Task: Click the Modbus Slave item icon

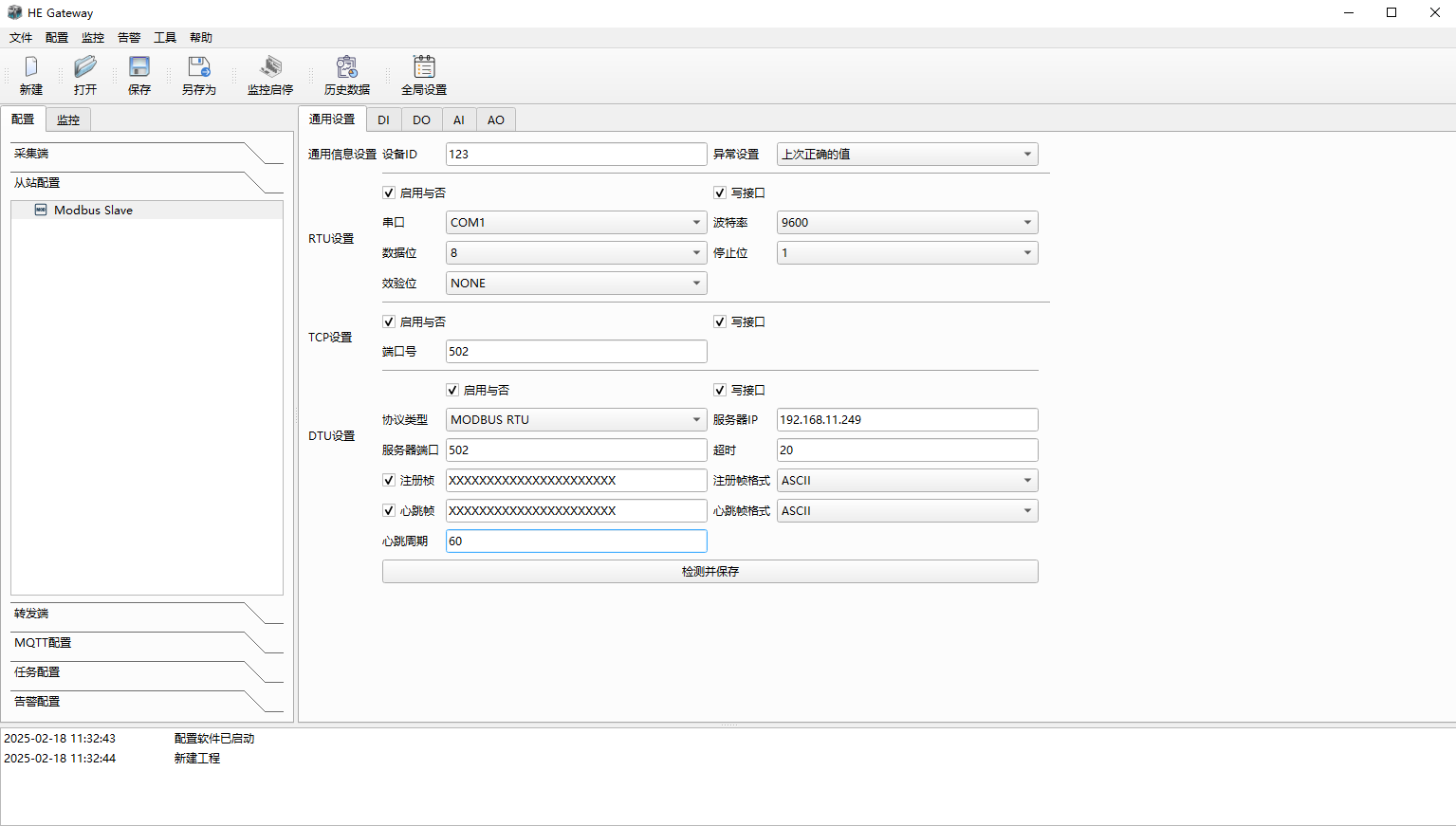Action: pyautogui.click(x=41, y=210)
